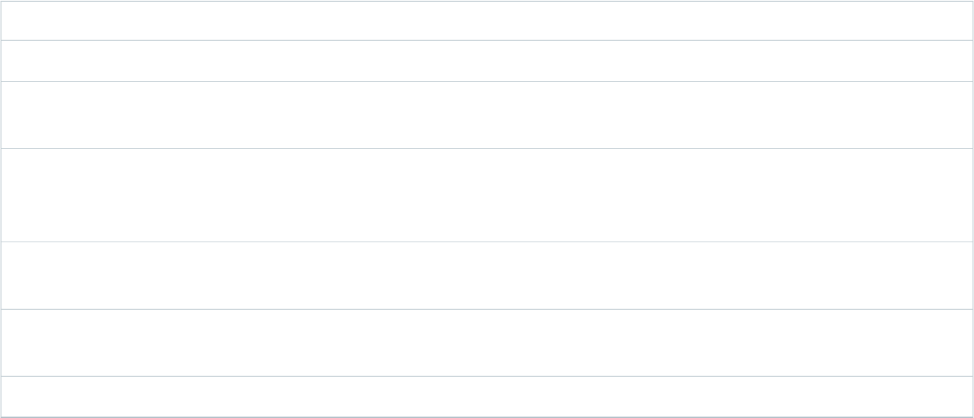
Task: Click the table's top border line
Action: (x=487, y=1)
